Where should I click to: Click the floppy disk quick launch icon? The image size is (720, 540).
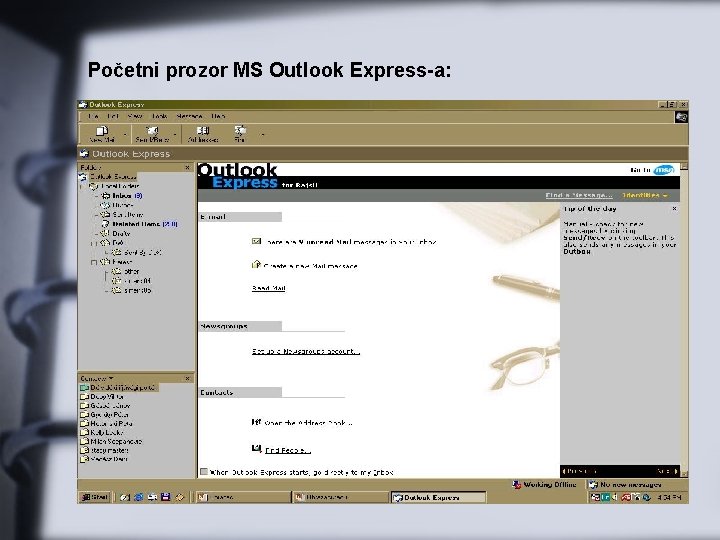(x=166, y=497)
